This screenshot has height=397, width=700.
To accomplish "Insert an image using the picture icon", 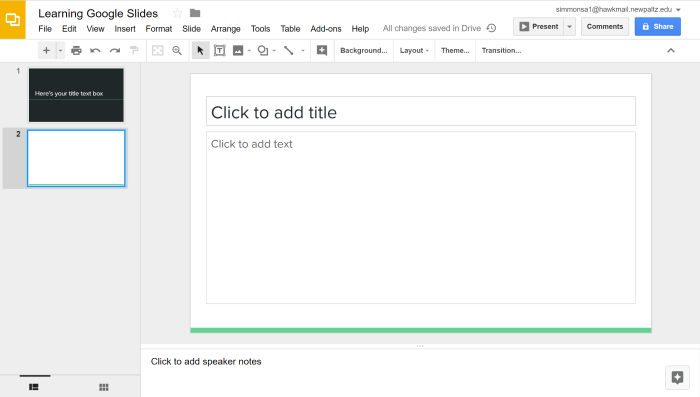I will point(238,50).
